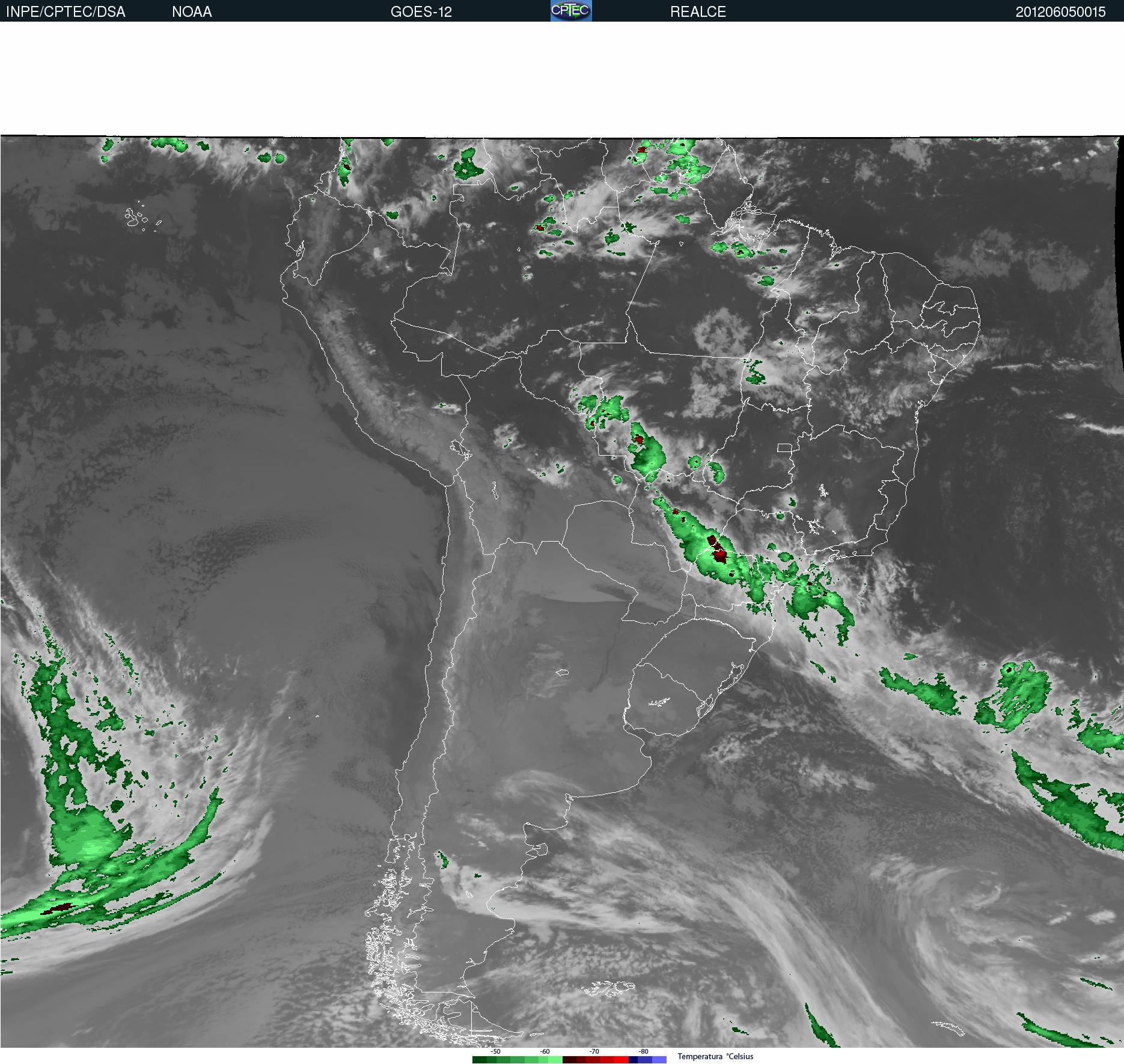Pick the light blue legend color after -80

point(659,1060)
